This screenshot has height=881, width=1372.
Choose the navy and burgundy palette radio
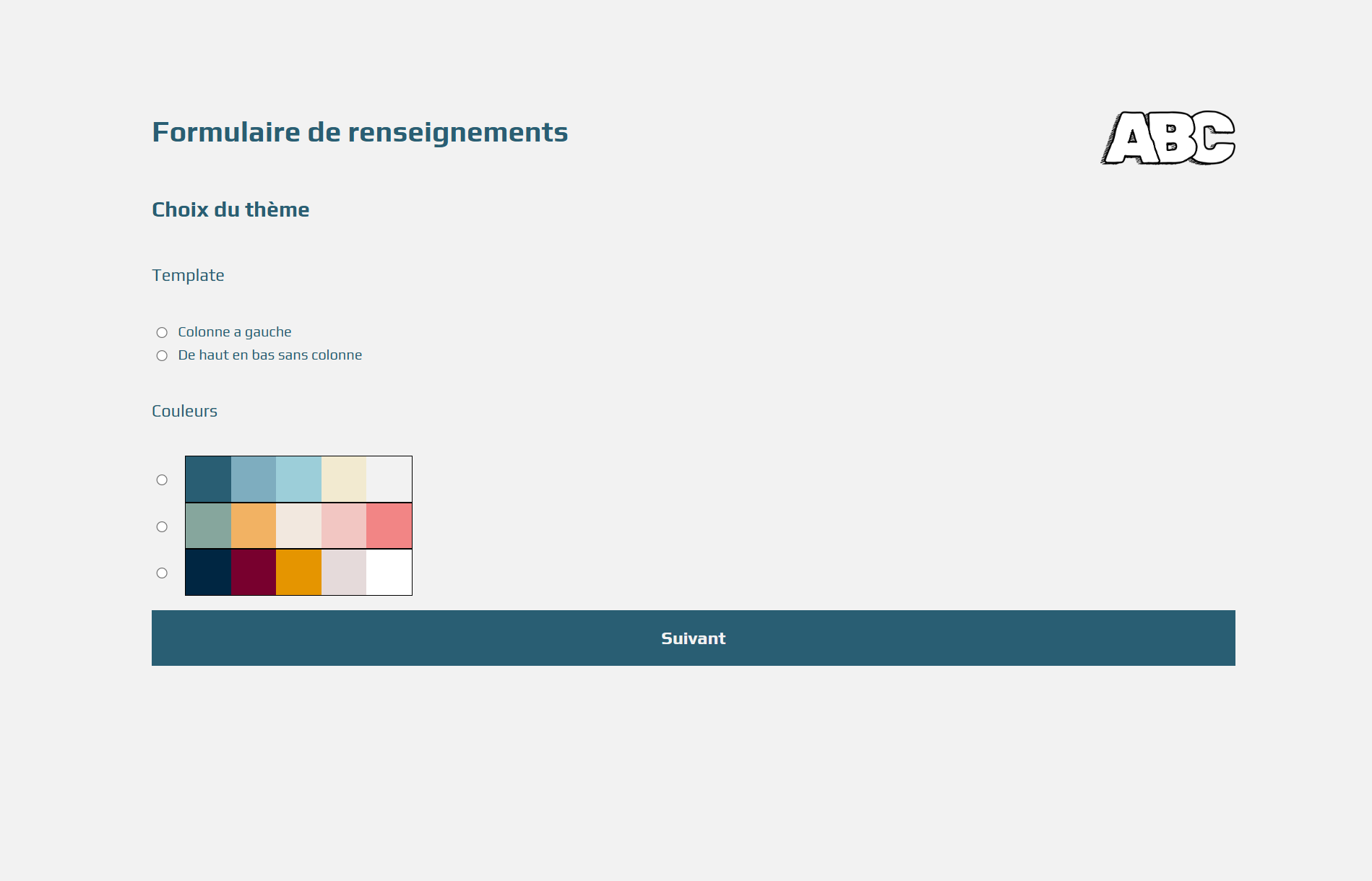[x=162, y=573]
